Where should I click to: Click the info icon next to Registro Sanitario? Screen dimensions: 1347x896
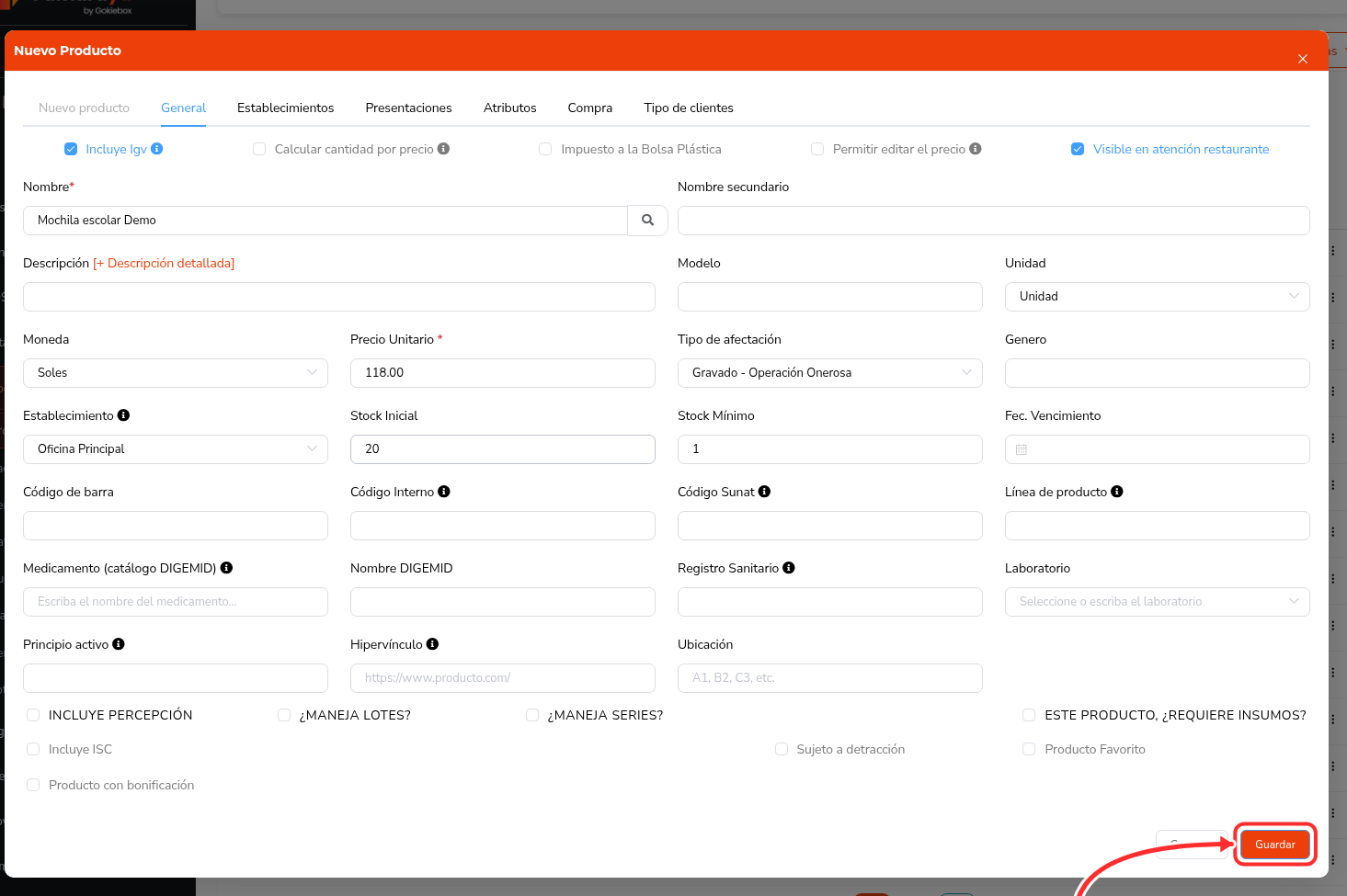789,568
